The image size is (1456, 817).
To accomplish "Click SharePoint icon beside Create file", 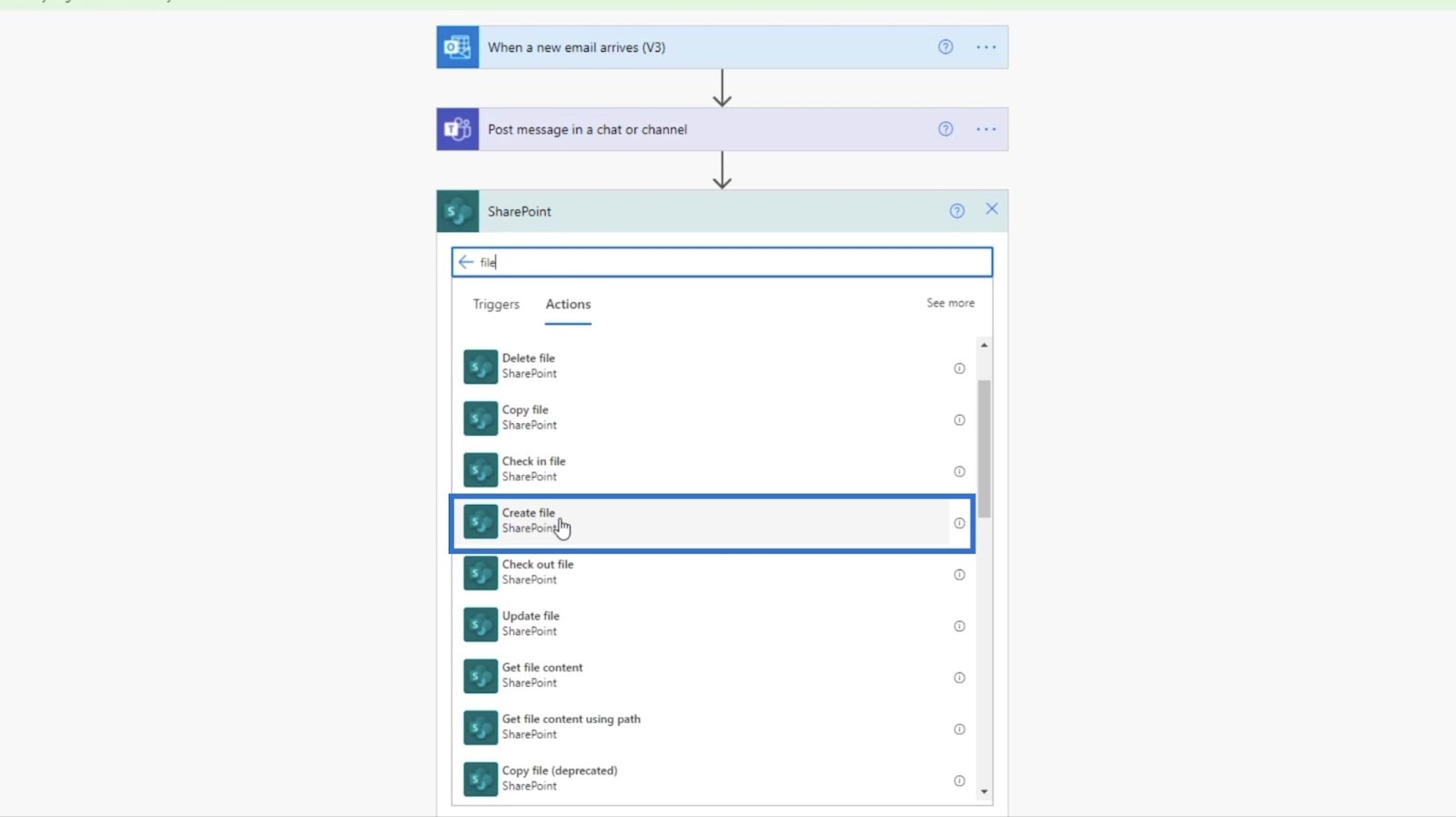I will (480, 521).
